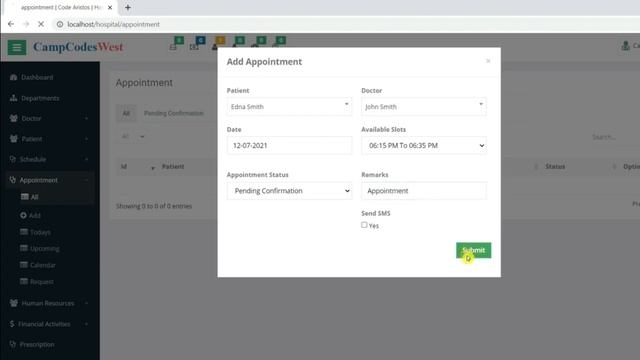Screen dimensions: 640x360
Task: Open the Available Slots dropdown
Action: tap(424, 145)
